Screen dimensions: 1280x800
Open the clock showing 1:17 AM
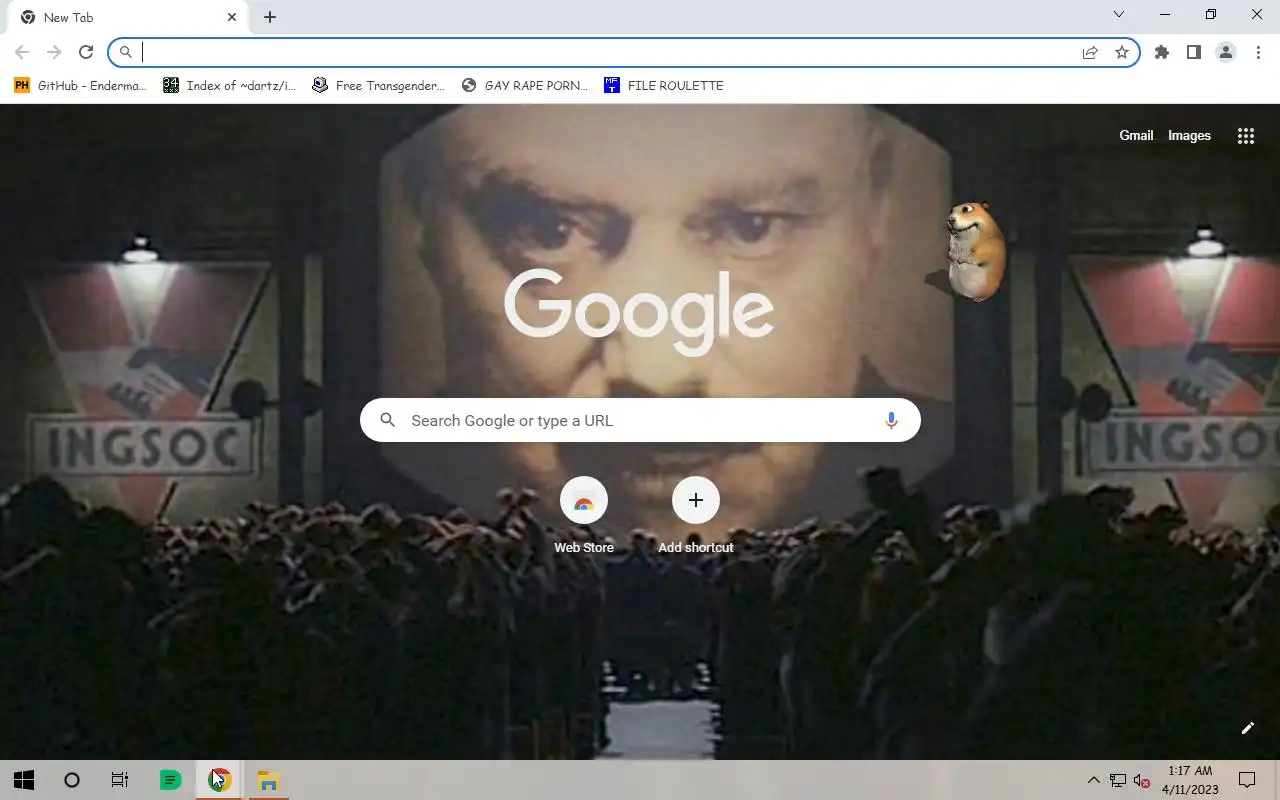(x=1190, y=780)
